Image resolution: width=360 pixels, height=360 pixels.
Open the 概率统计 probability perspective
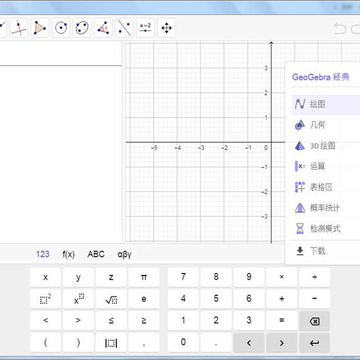[326, 208]
